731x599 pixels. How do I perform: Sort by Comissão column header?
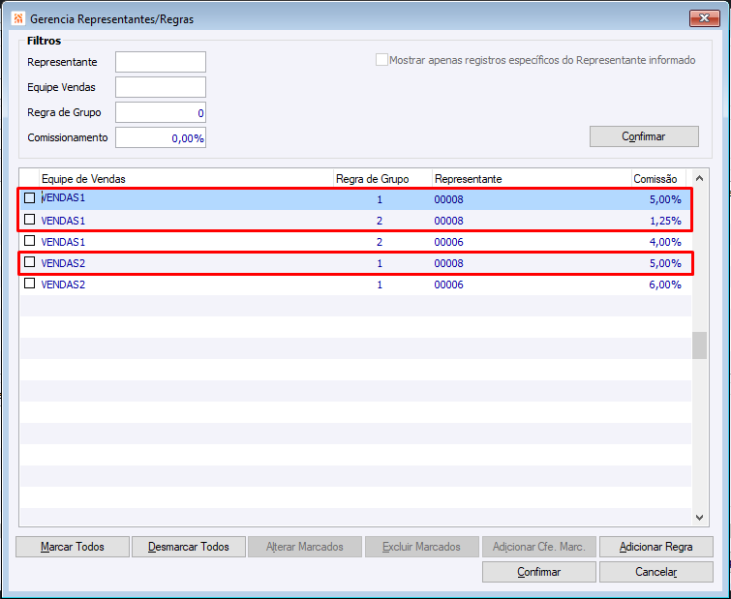[658, 179]
